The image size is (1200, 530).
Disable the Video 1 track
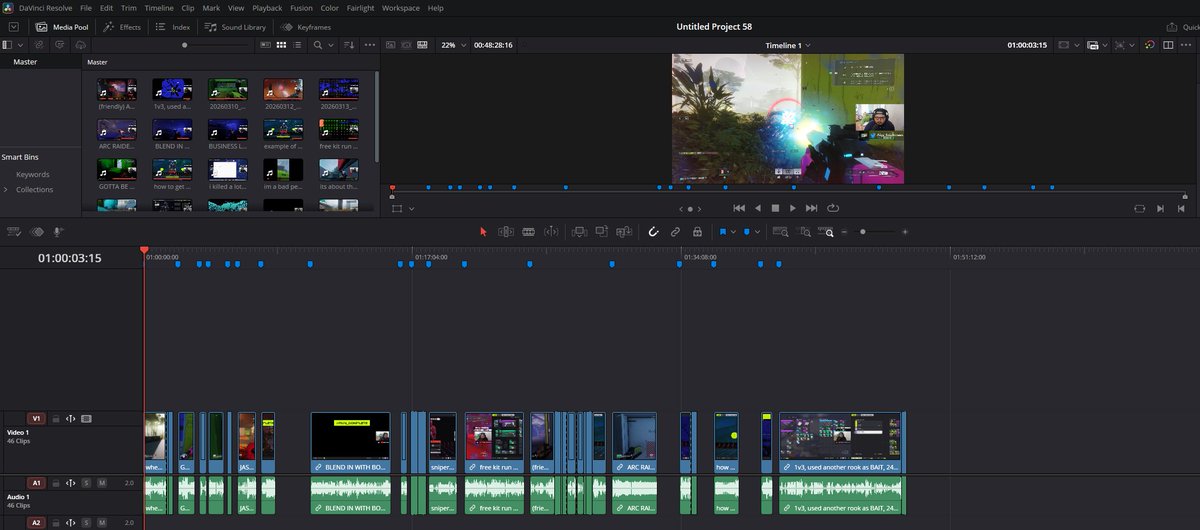[x=86, y=418]
